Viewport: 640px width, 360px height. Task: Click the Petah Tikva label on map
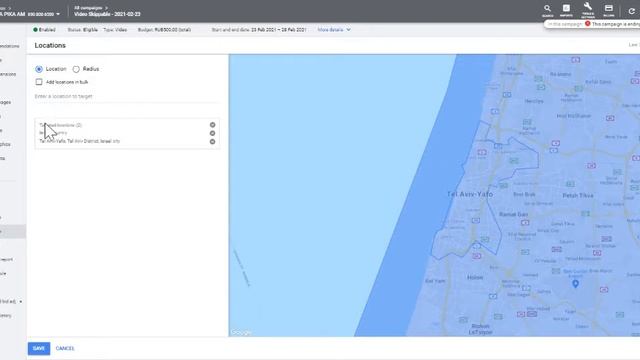point(578,196)
